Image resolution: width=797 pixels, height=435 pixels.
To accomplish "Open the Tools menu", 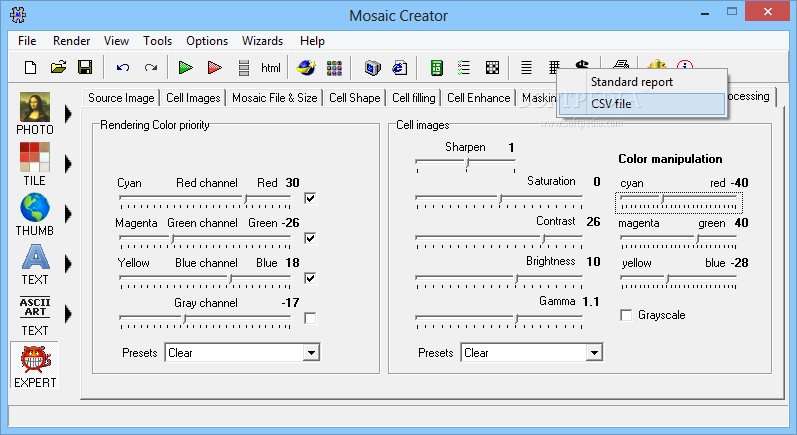I will pyautogui.click(x=158, y=41).
